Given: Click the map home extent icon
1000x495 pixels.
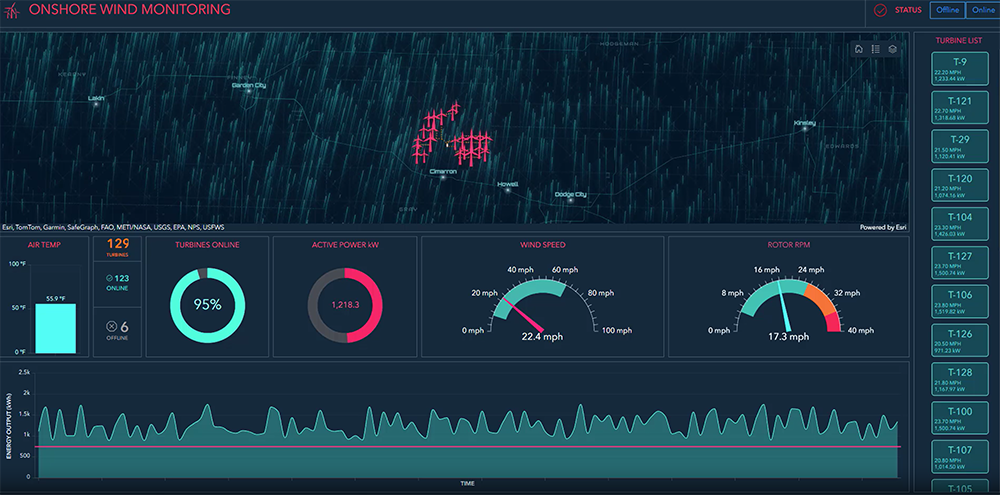Looking at the screenshot, I should pyautogui.click(x=859, y=49).
